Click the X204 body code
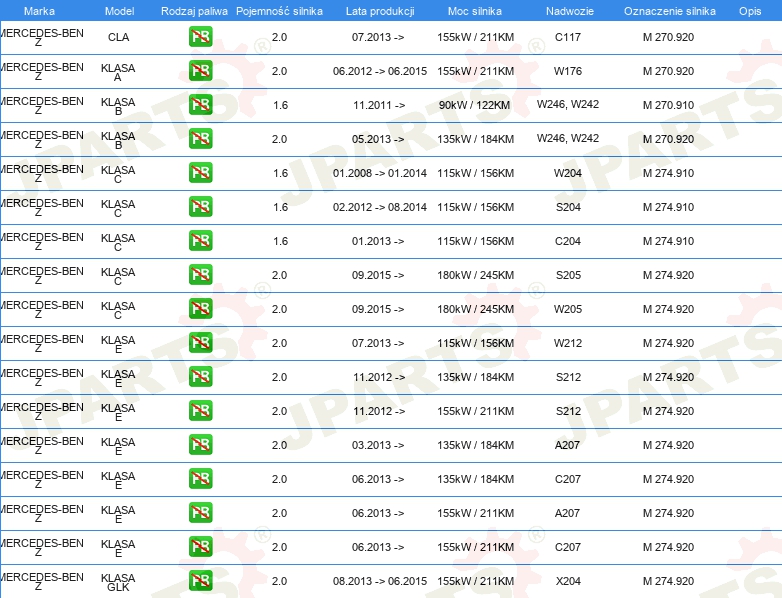The height and width of the screenshot is (598, 782). 568,581
